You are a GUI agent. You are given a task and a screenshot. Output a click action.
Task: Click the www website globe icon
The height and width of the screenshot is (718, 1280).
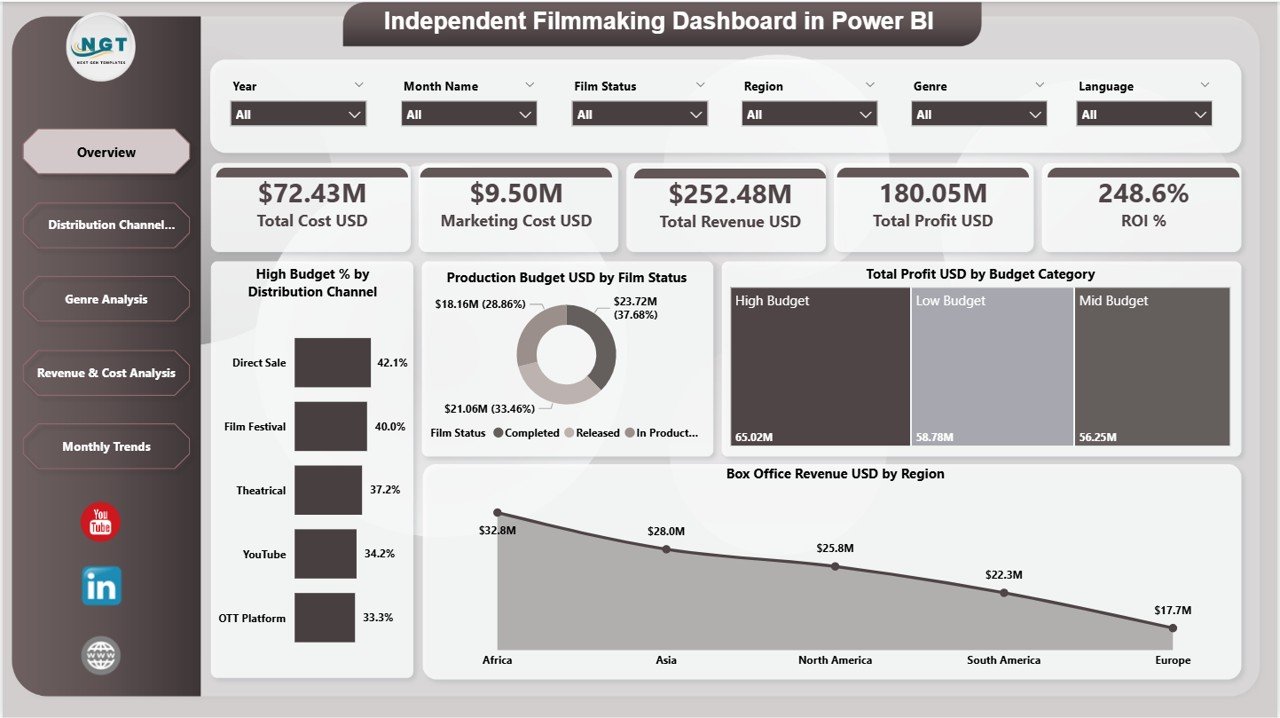point(100,655)
